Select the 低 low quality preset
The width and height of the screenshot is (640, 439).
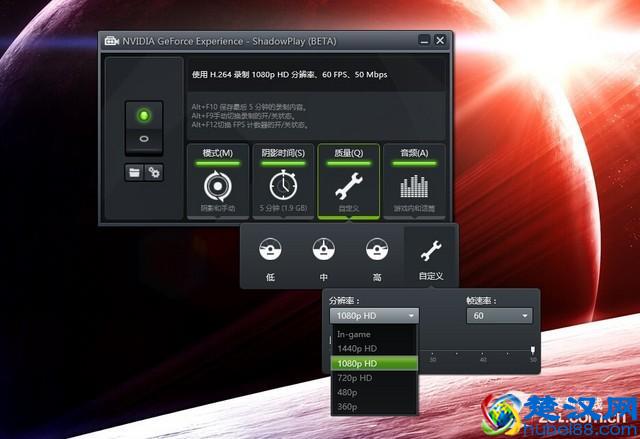tap(270, 256)
